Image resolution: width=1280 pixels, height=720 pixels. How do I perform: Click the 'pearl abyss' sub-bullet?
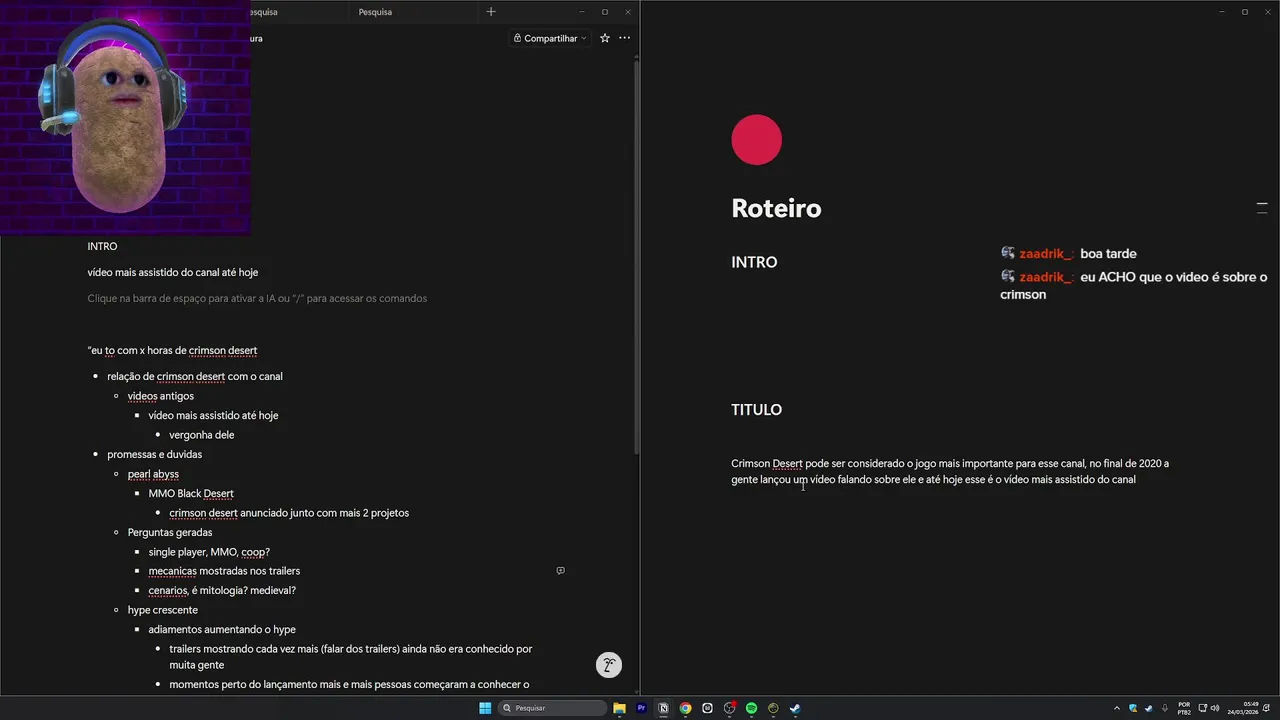153,474
